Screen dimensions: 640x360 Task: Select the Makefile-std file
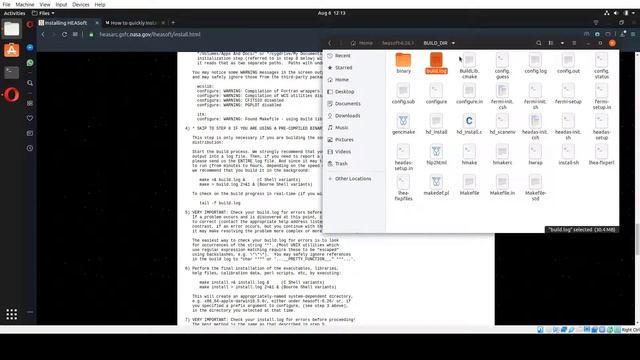pyautogui.click(x=535, y=188)
